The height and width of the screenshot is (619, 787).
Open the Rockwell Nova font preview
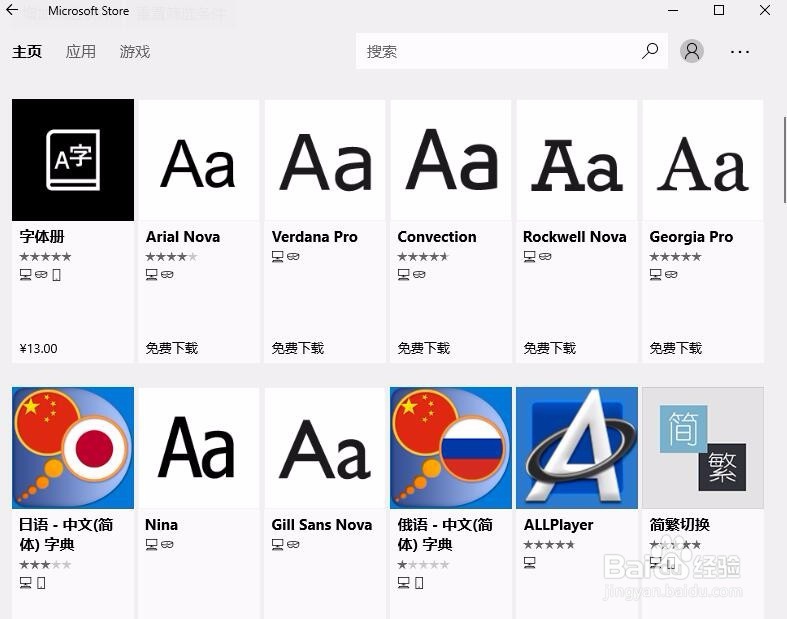coord(577,160)
